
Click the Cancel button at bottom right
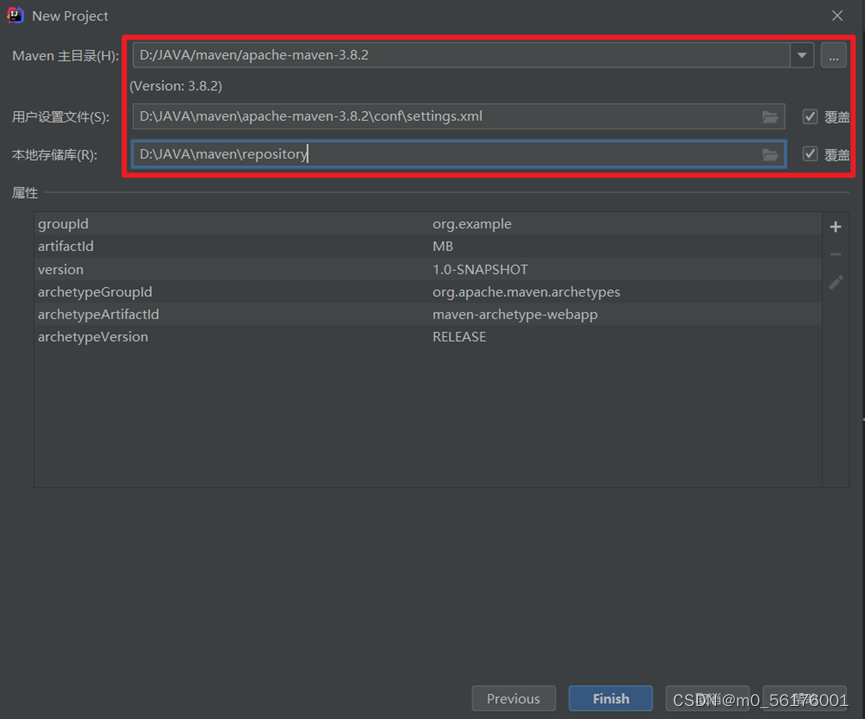click(x=707, y=698)
